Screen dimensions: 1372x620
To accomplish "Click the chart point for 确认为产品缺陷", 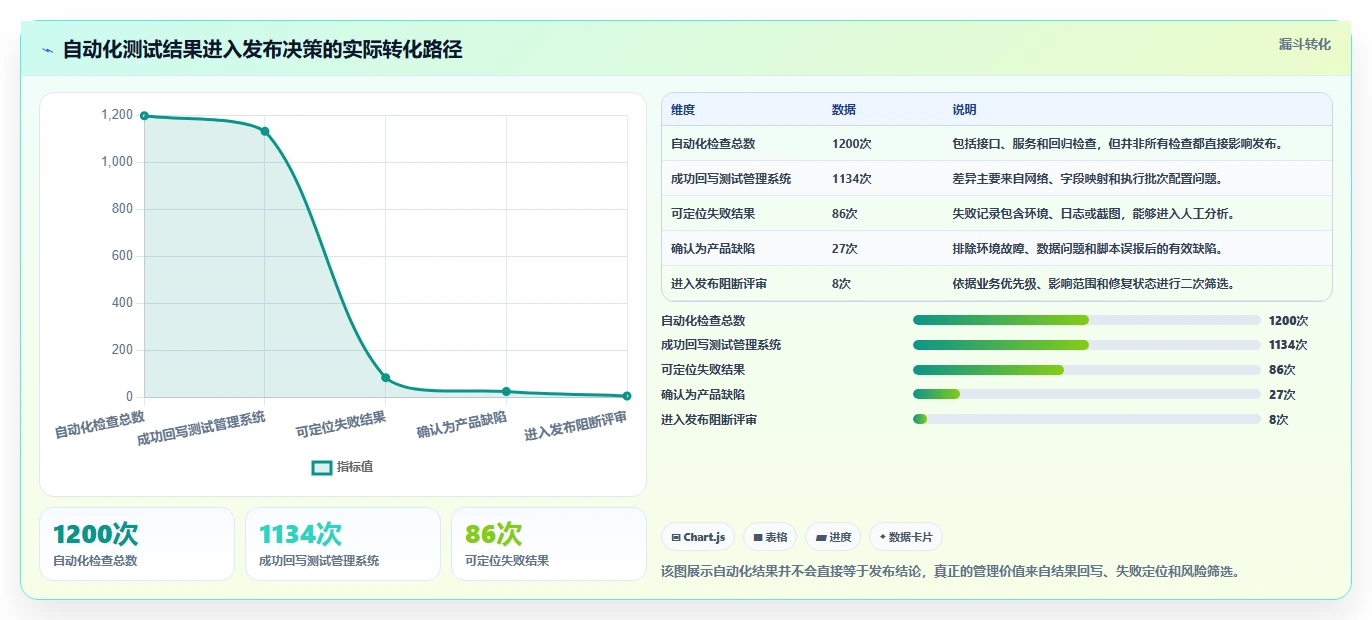I will pyautogui.click(x=506, y=391).
